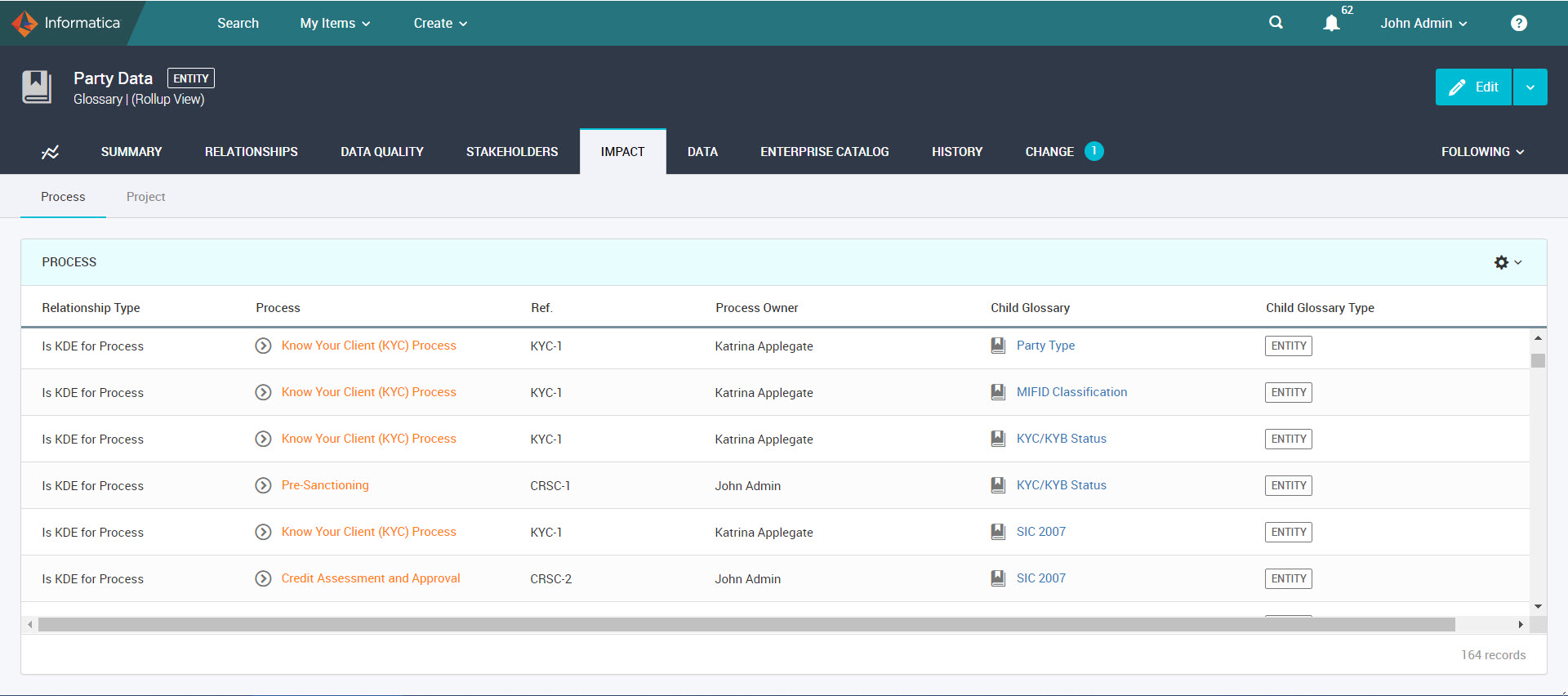Click the glossary icon beside SIC 2007 in CRSC-2 row
This screenshot has height=696, width=1568.
pos(998,578)
